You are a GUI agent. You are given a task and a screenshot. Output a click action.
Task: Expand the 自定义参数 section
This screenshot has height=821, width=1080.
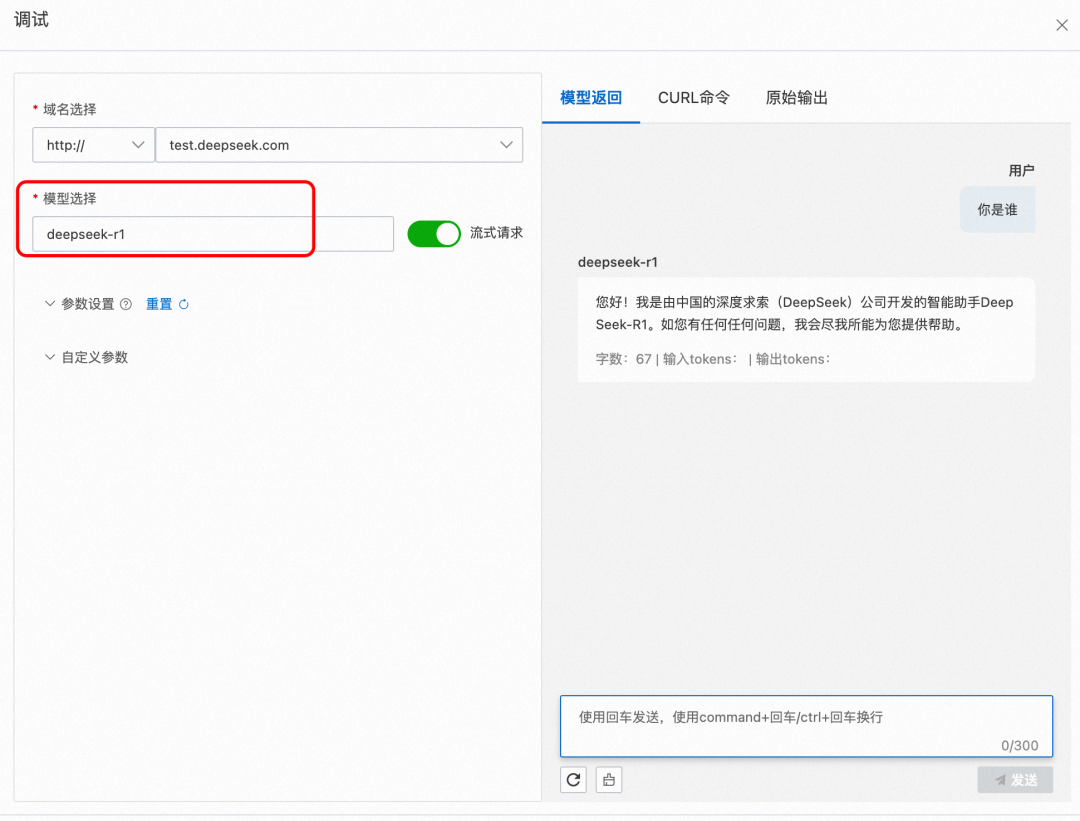point(50,356)
